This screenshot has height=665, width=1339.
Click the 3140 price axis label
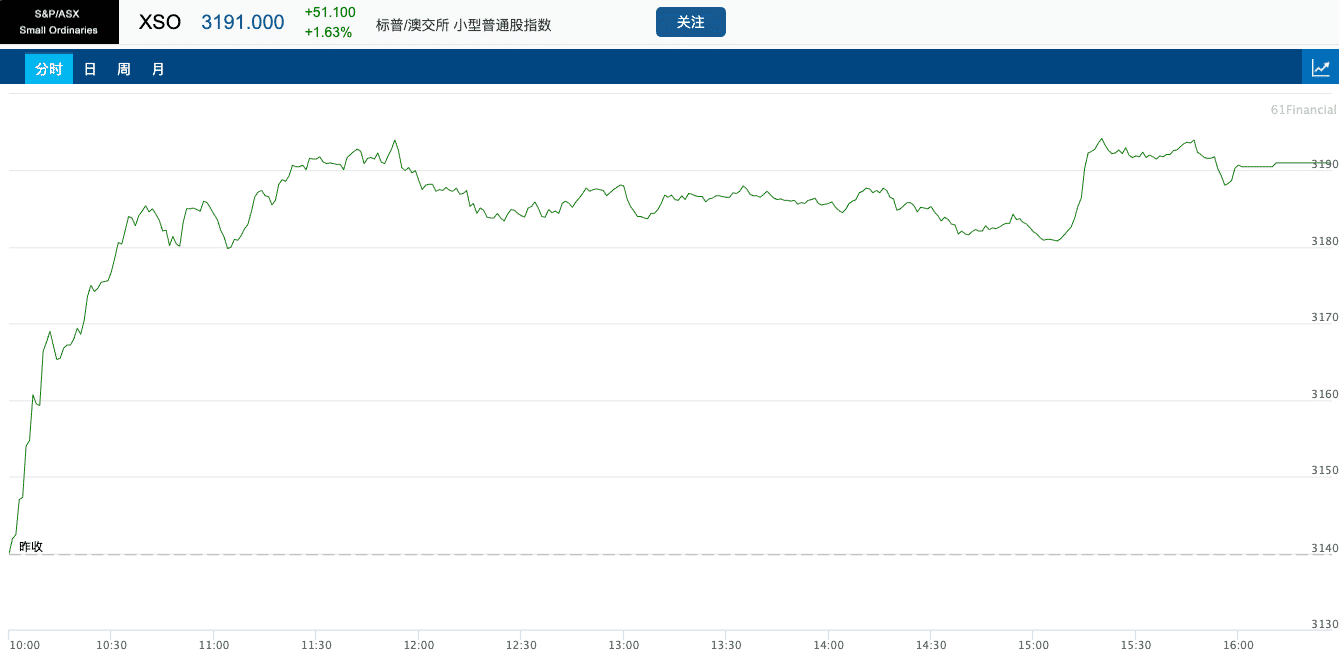click(x=1324, y=547)
